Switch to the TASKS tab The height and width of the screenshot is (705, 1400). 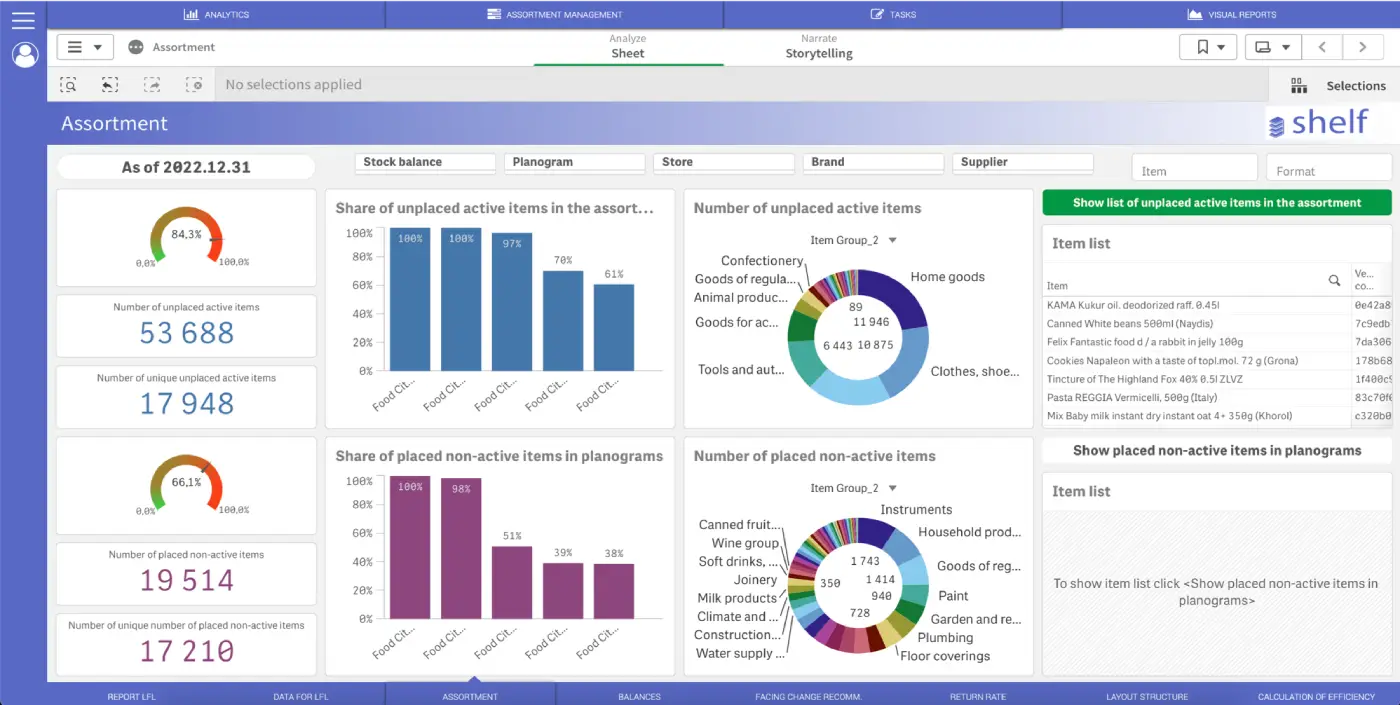pos(892,13)
